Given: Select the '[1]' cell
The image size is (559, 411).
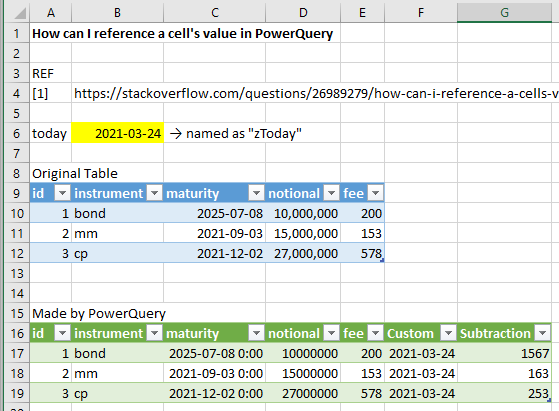Looking at the screenshot, I should point(51,93).
